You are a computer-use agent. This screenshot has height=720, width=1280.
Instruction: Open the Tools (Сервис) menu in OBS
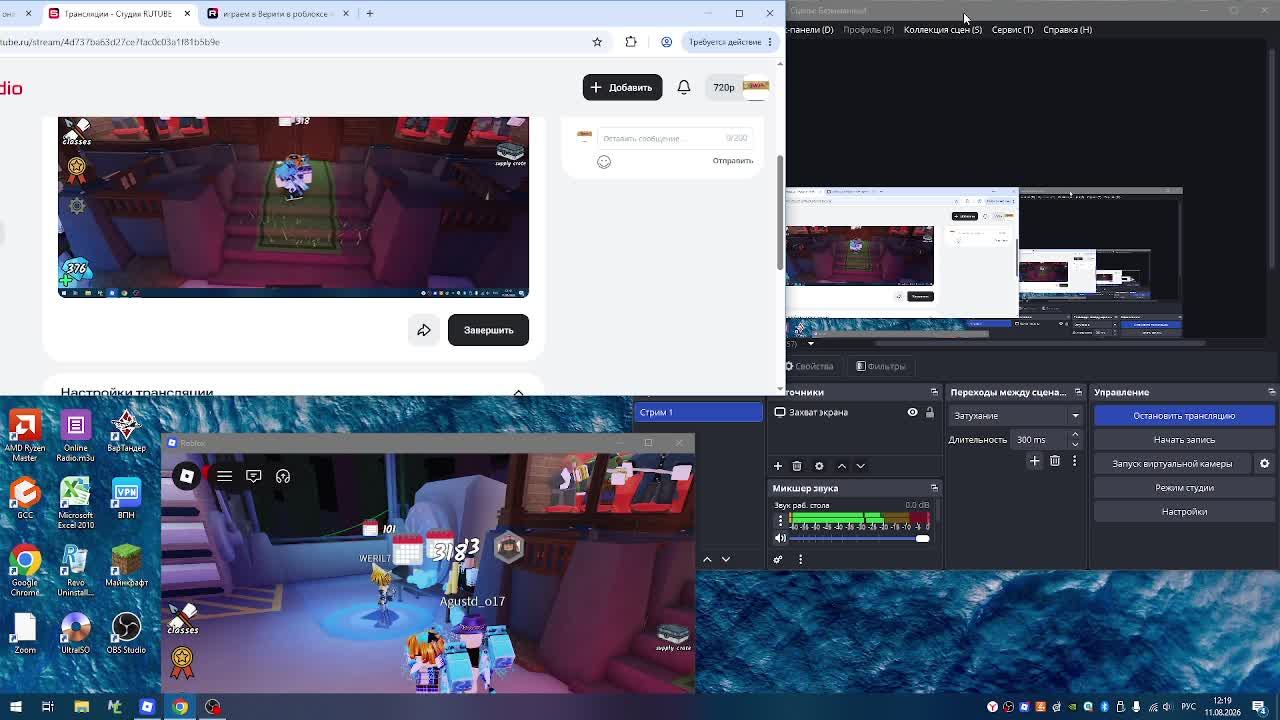(1012, 30)
